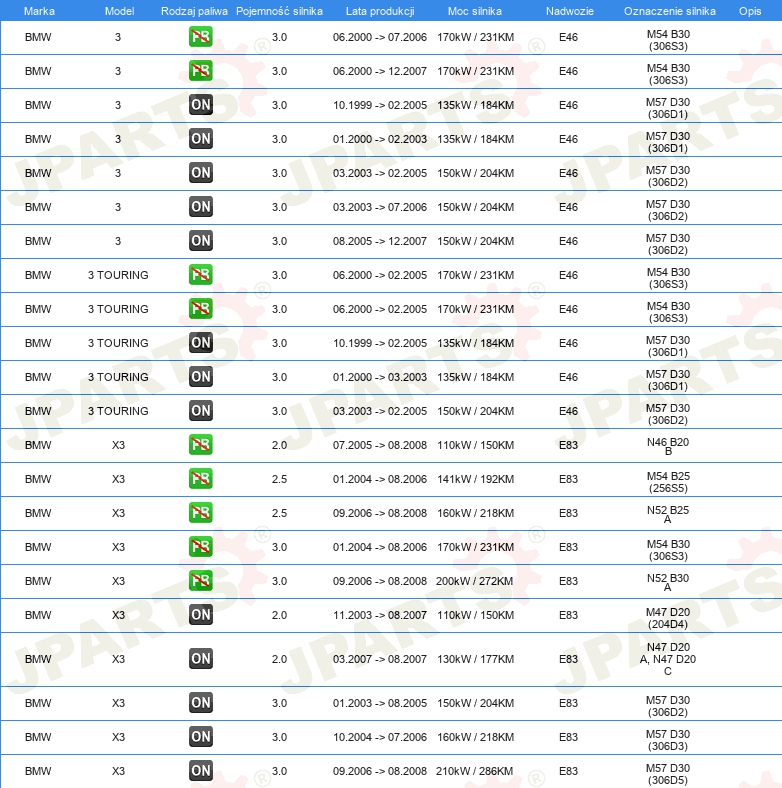Click the petrol icon in the X3 200kW / 272KM row
Image resolution: width=782 pixels, height=788 pixels.
coord(201,581)
